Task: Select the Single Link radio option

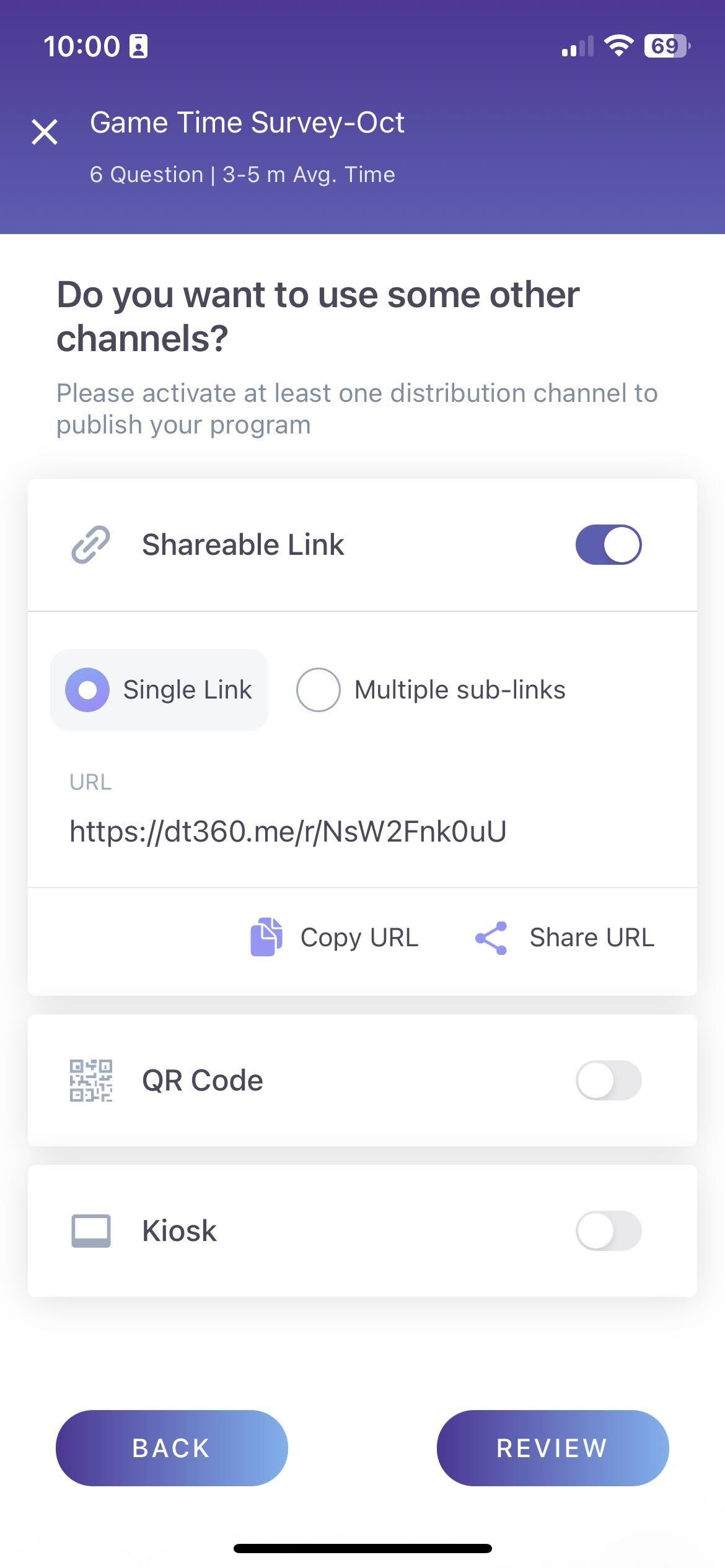Action: tap(87, 690)
